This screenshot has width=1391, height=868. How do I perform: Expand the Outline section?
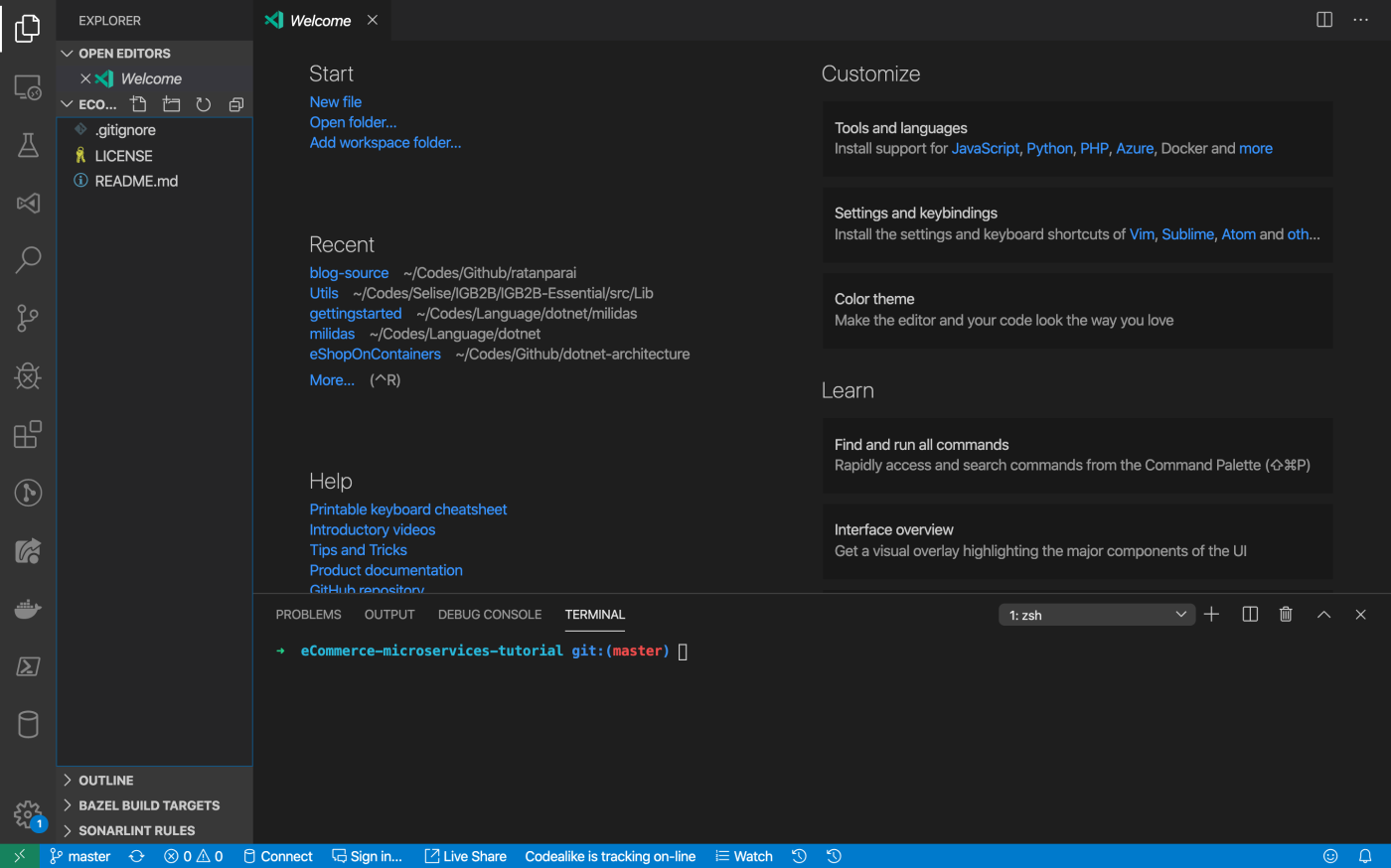pyautogui.click(x=102, y=780)
